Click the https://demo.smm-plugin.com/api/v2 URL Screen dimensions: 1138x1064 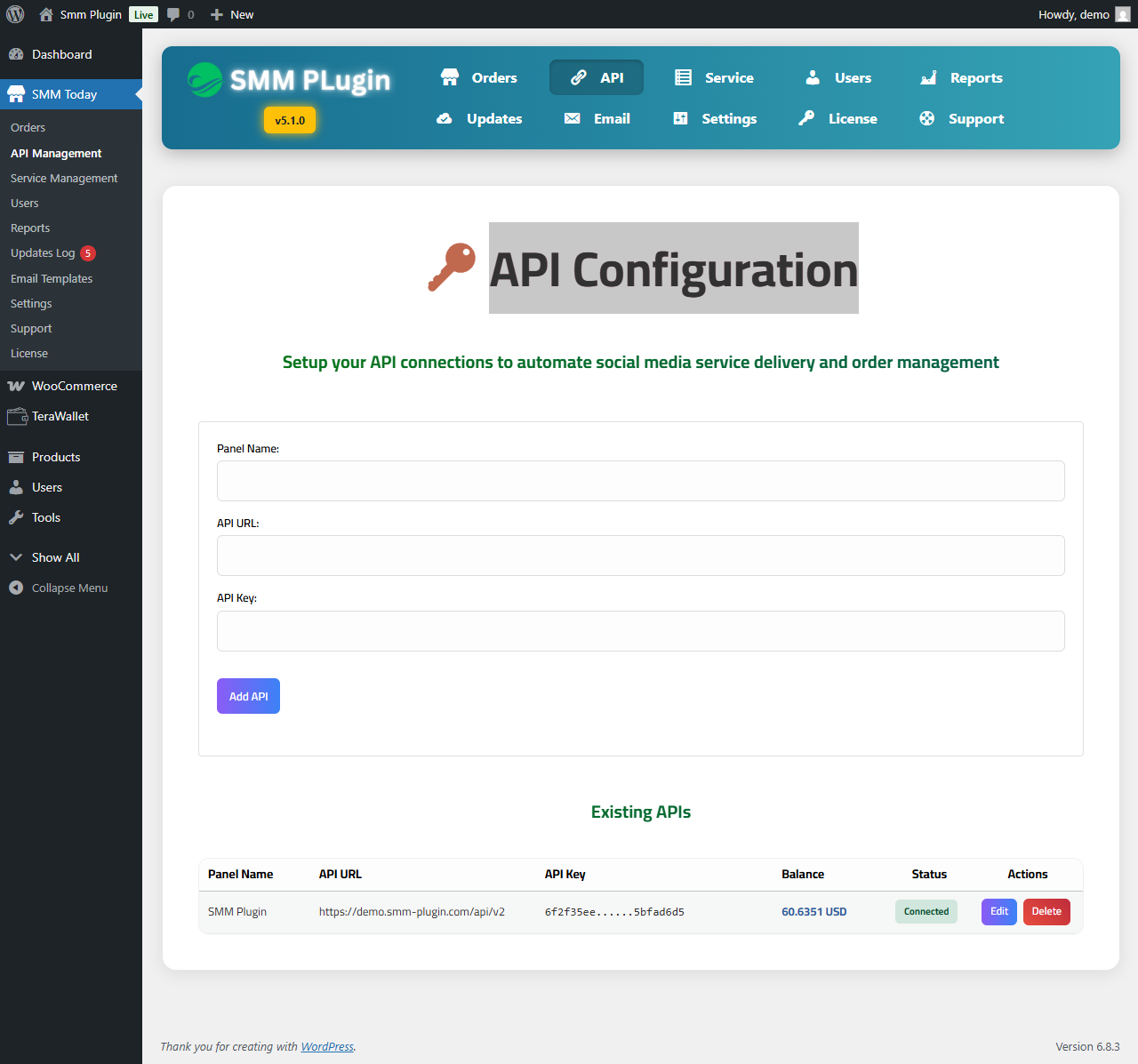(412, 911)
